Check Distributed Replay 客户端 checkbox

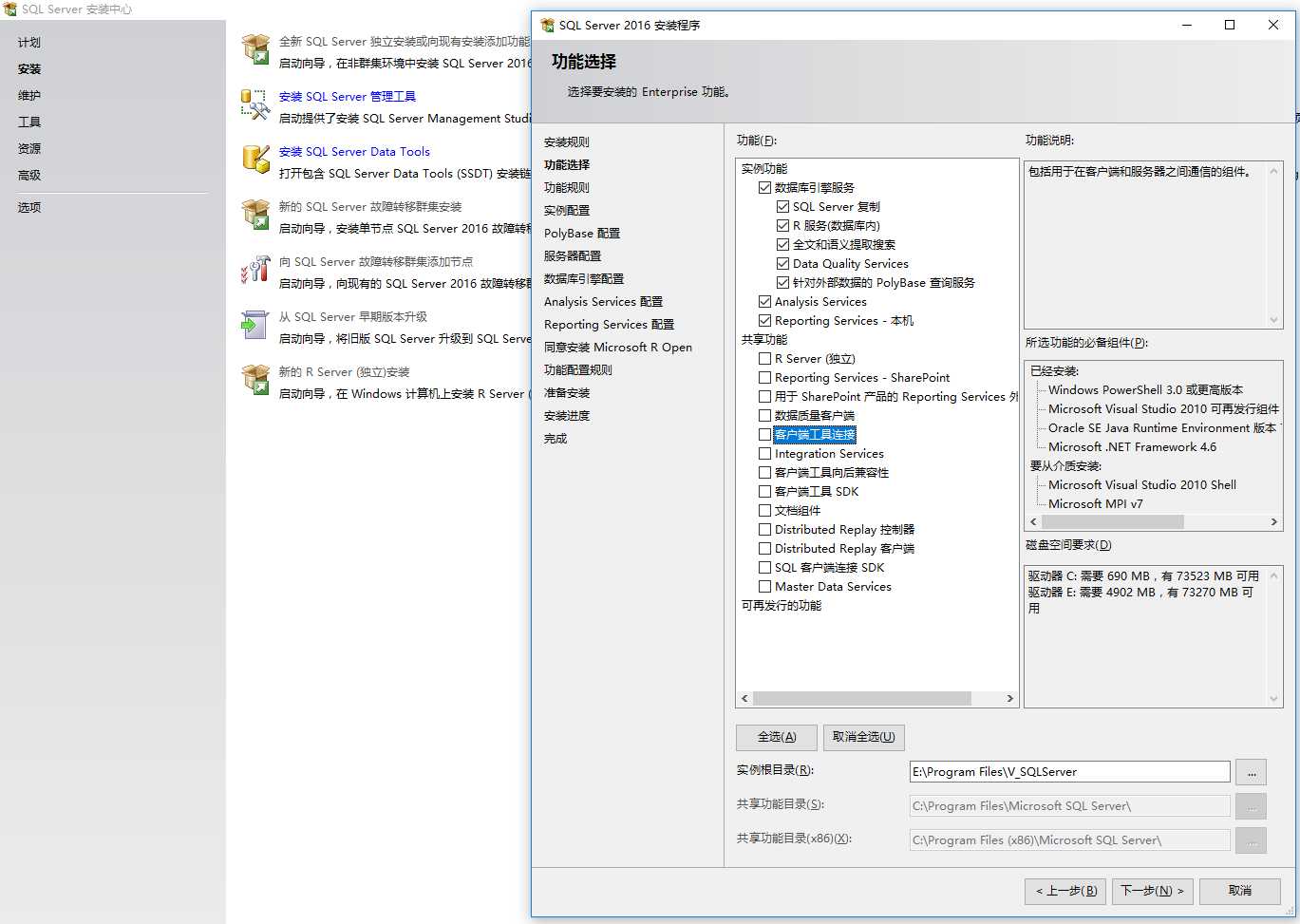[x=764, y=548]
